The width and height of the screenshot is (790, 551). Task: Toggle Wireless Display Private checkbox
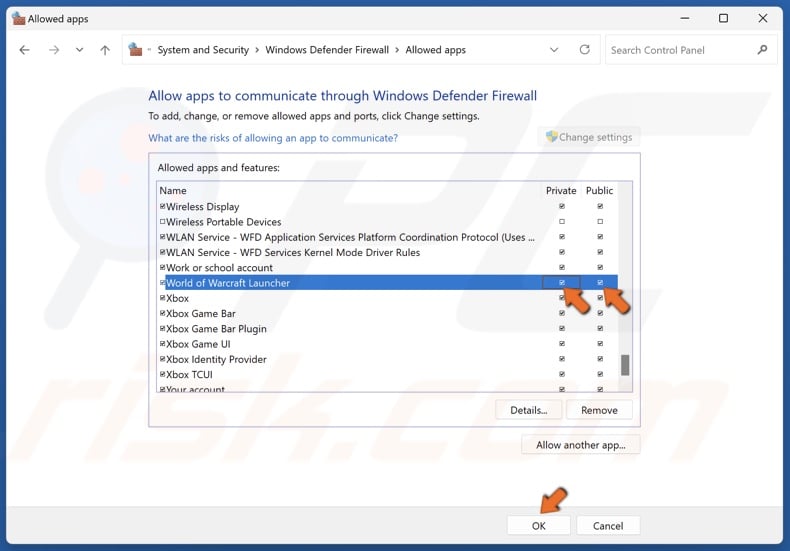click(562, 206)
